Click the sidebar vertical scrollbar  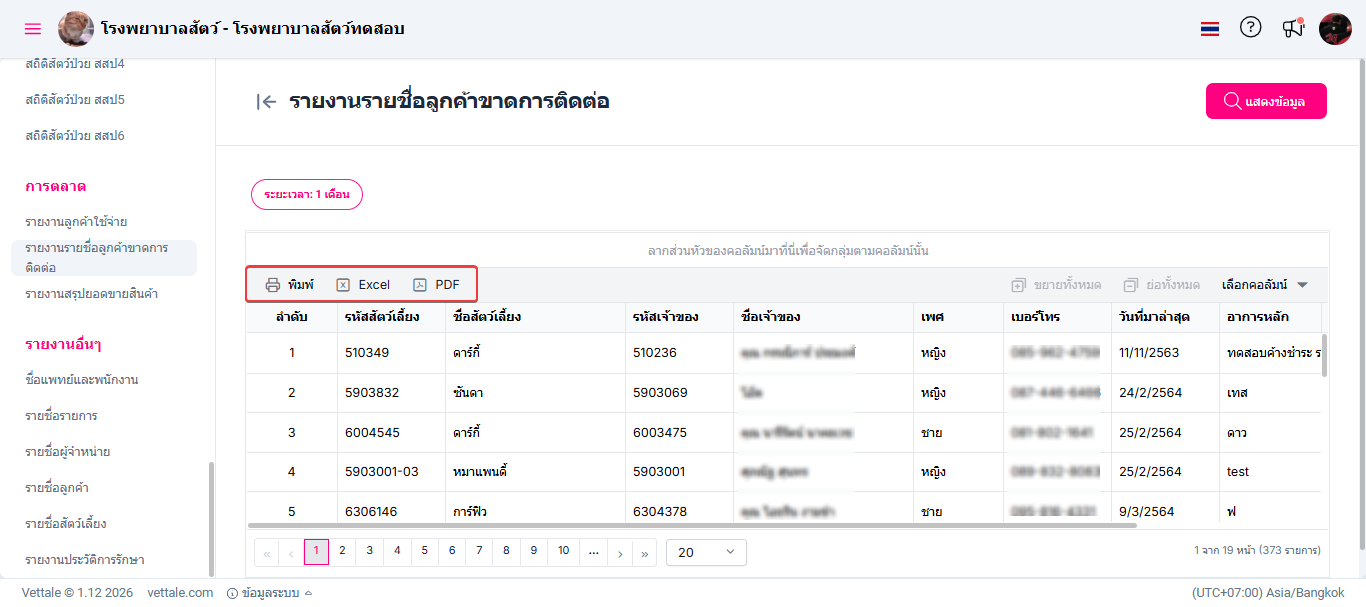click(x=210, y=518)
